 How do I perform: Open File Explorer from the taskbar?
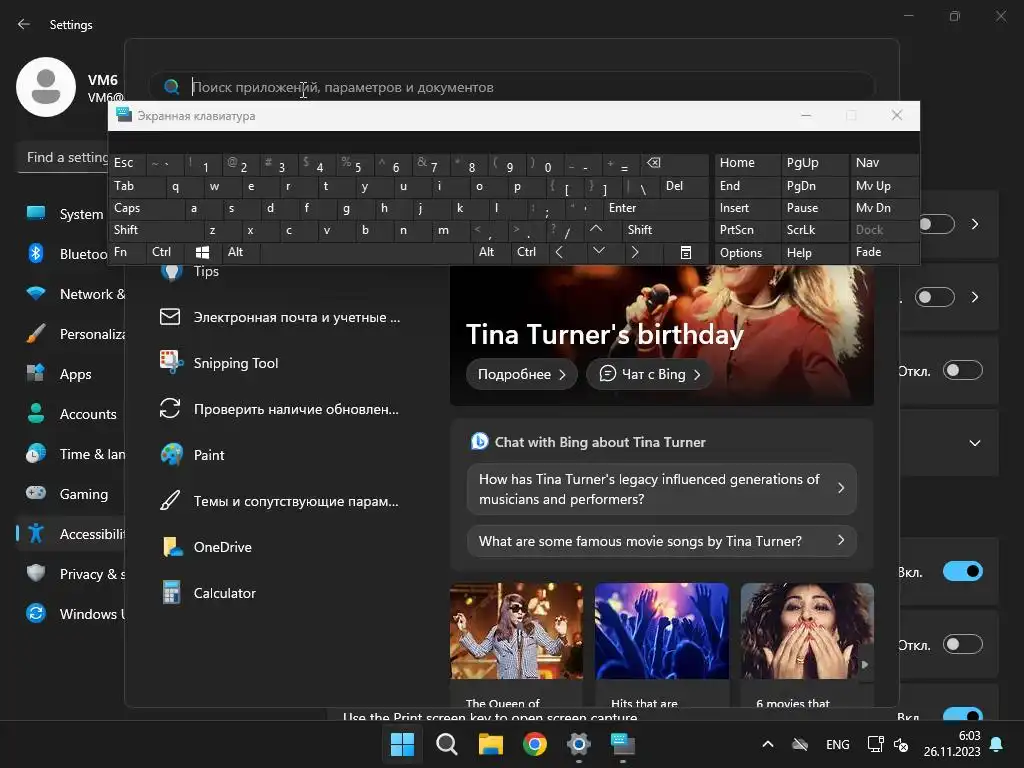(x=490, y=744)
